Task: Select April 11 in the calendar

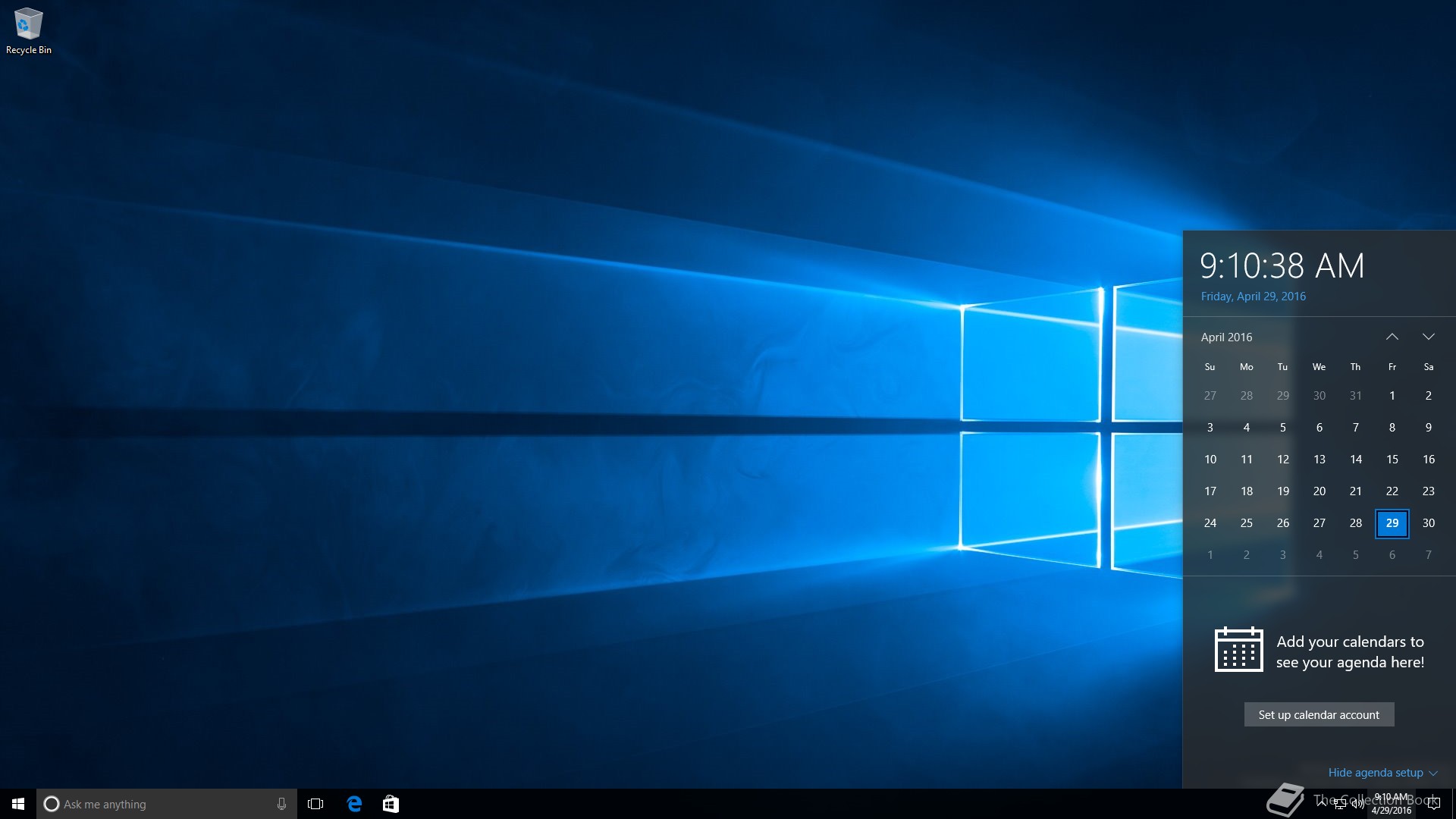Action: point(1247,460)
